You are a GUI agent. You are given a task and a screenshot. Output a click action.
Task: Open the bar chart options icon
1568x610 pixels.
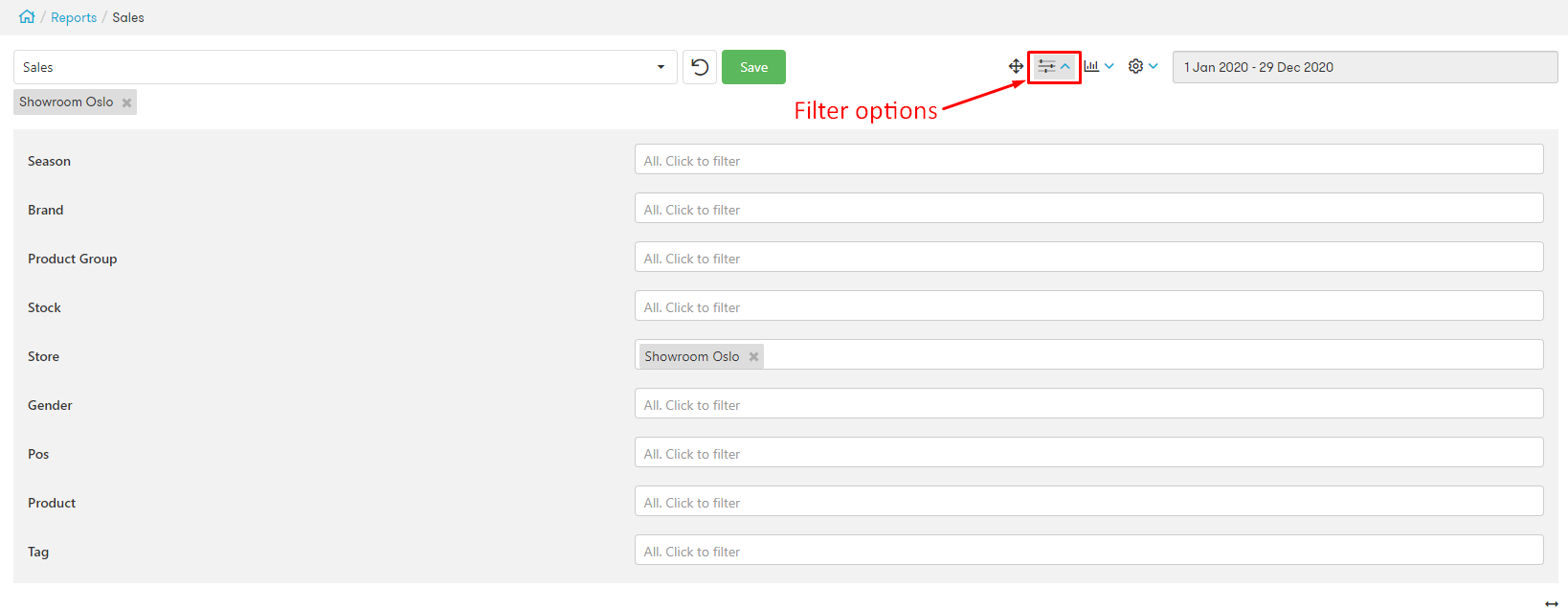pyautogui.click(x=1091, y=66)
